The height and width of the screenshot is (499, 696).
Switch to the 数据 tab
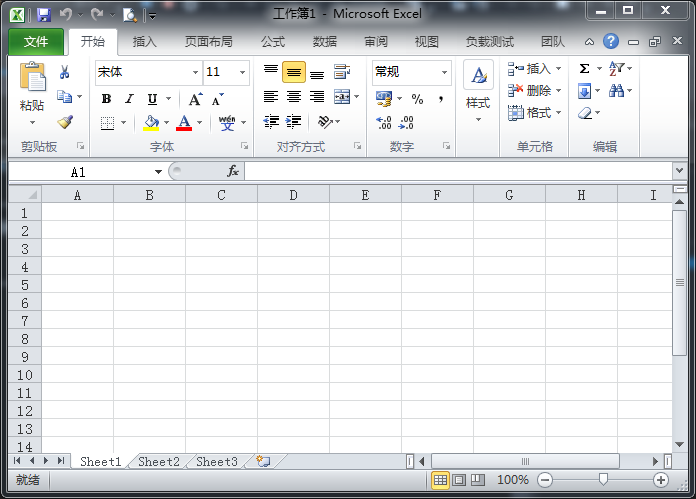[324, 42]
